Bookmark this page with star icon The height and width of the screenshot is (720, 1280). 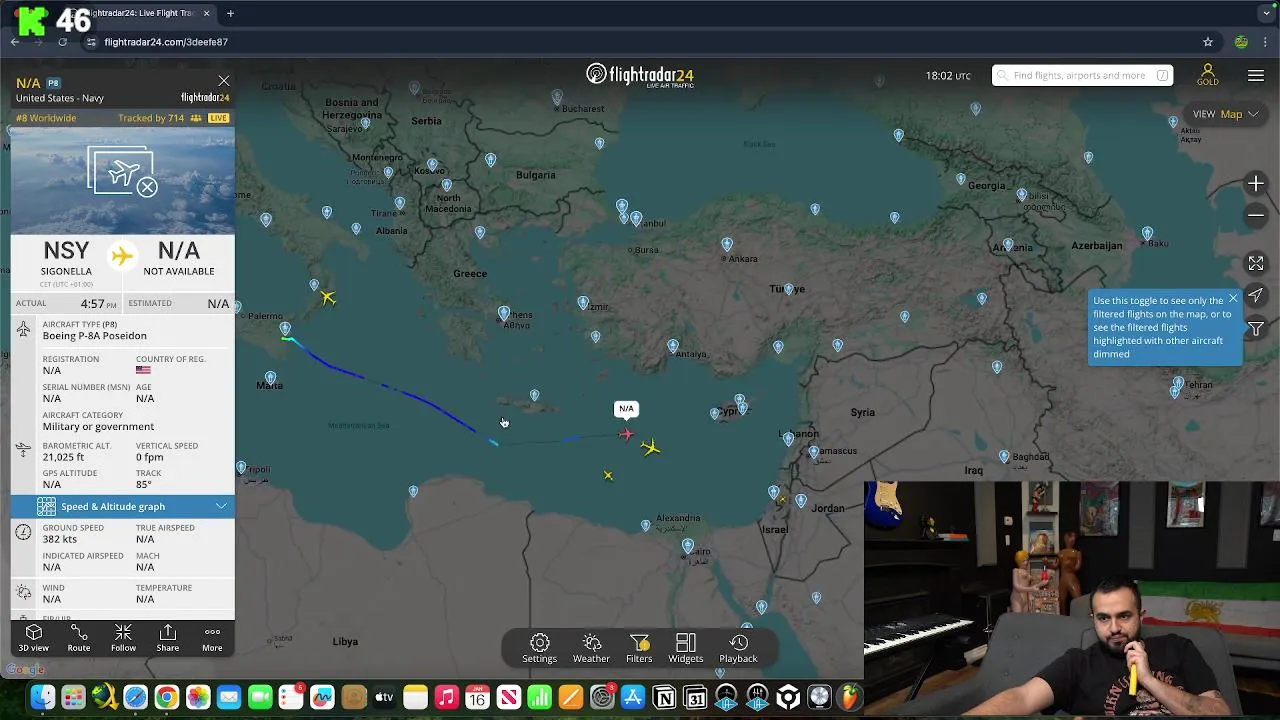pos(1208,42)
